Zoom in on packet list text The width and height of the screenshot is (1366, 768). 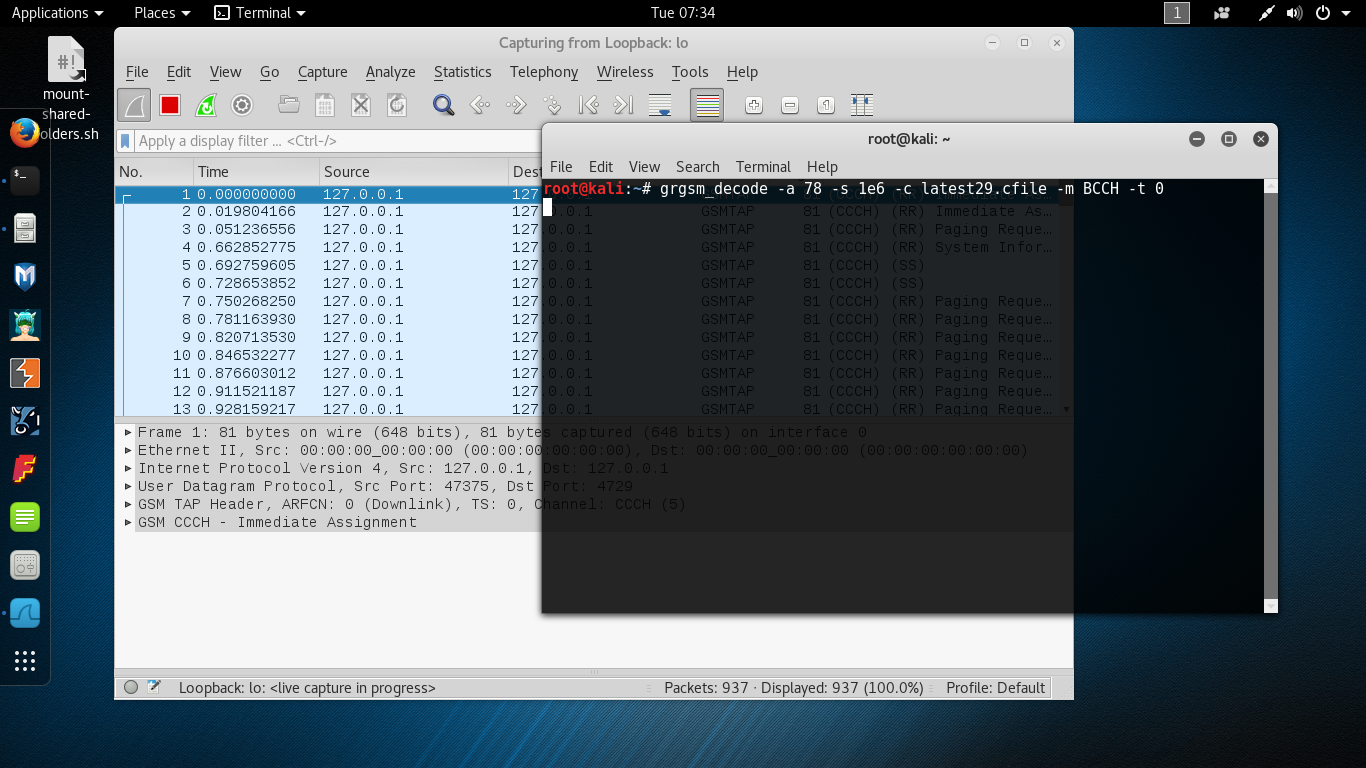754,105
